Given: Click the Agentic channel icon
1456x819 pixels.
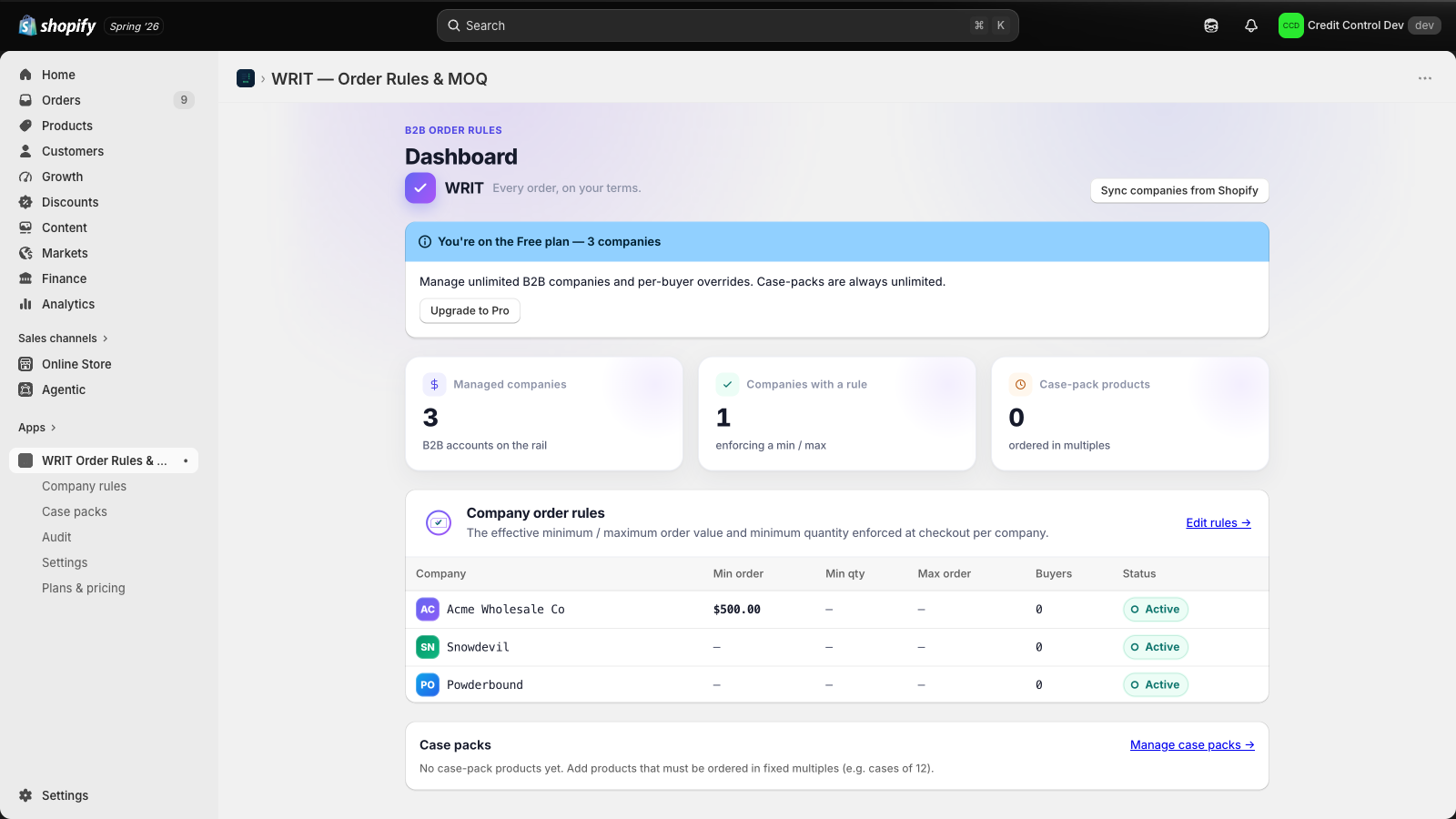Looking at the screenshot, I should coord(25,389).
